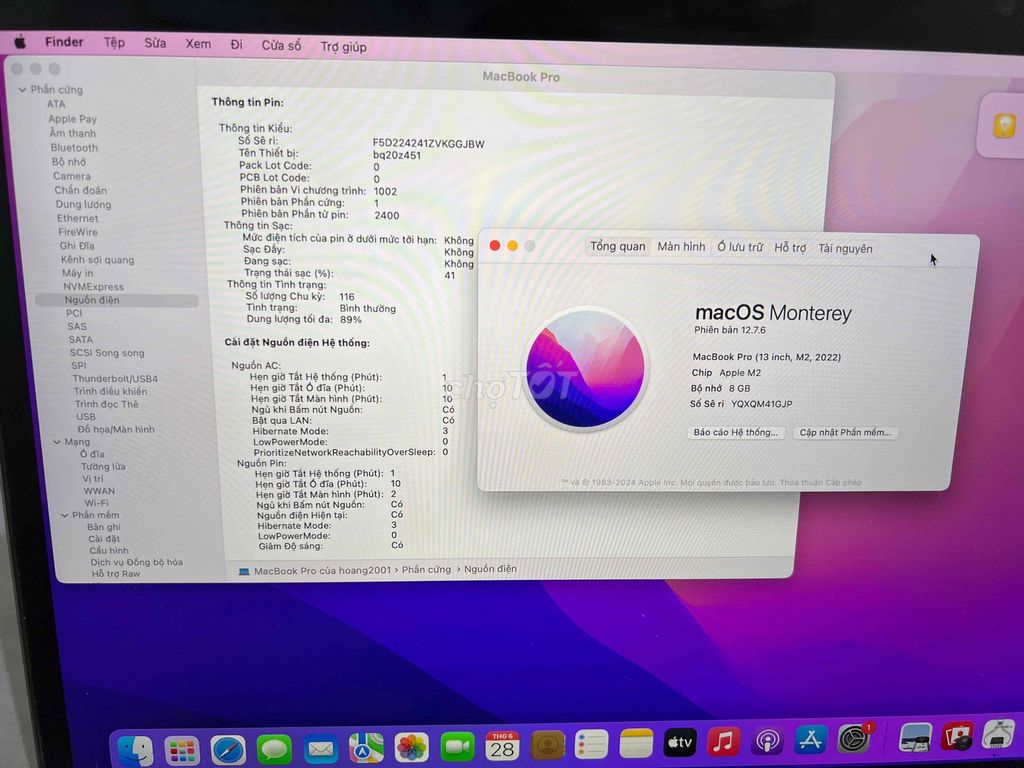The image size is (1024, 768).
Task: Click the laptop icon in path bar
Action: (244, 571)
